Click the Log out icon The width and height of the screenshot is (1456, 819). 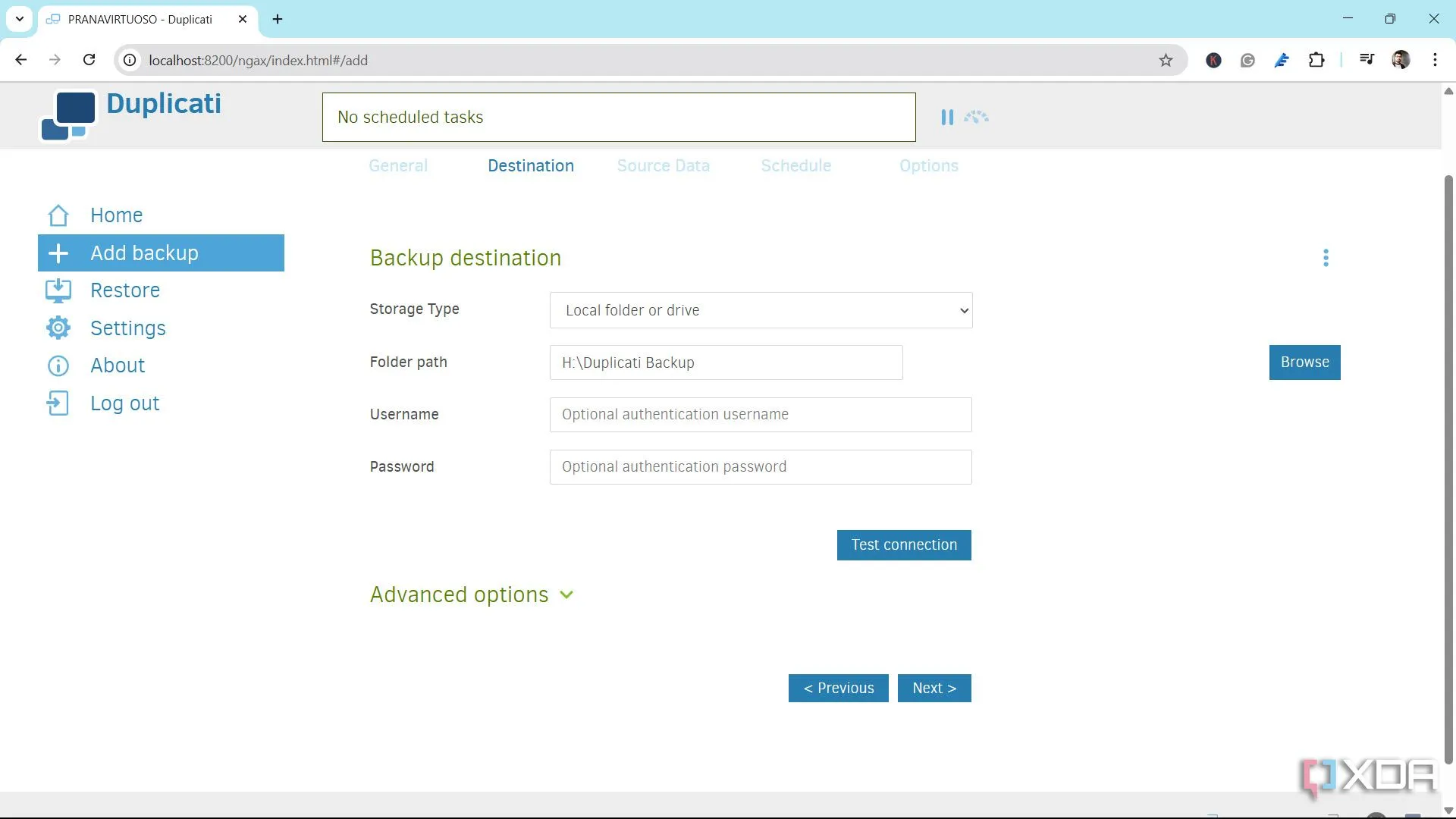pyautogui.click(x=58, y=403)
